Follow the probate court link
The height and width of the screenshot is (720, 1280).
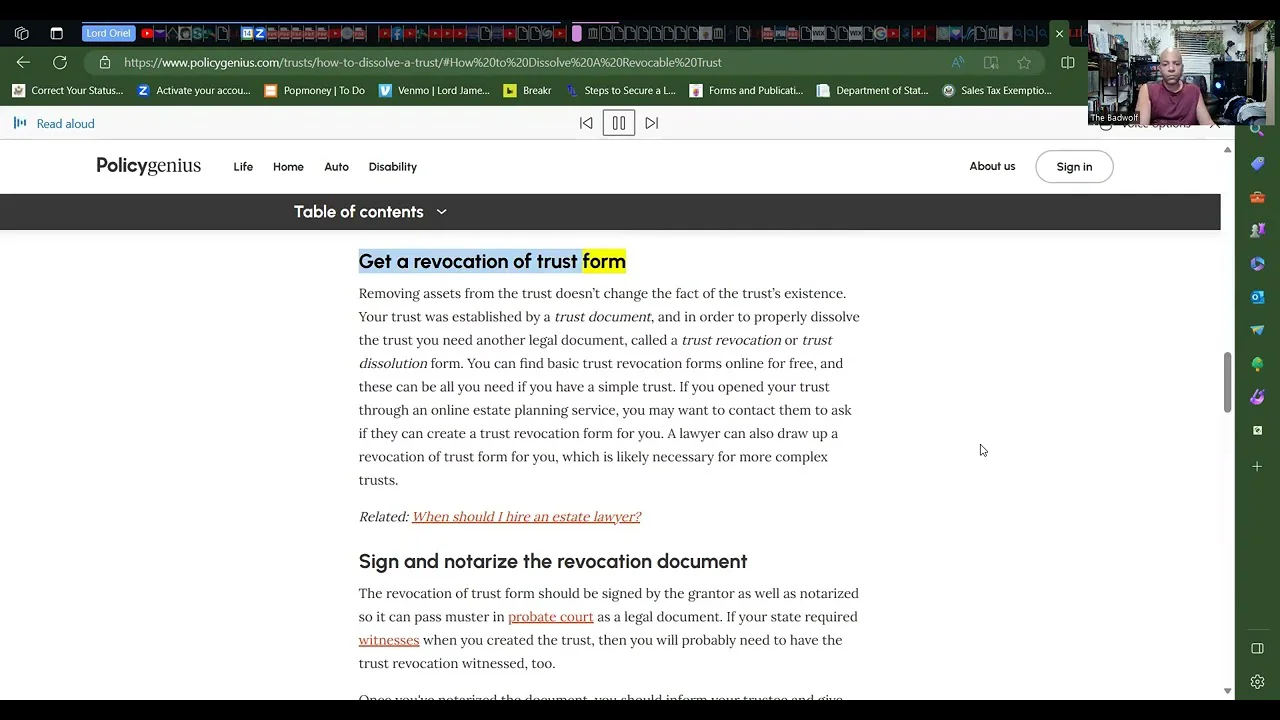point(550,617)
